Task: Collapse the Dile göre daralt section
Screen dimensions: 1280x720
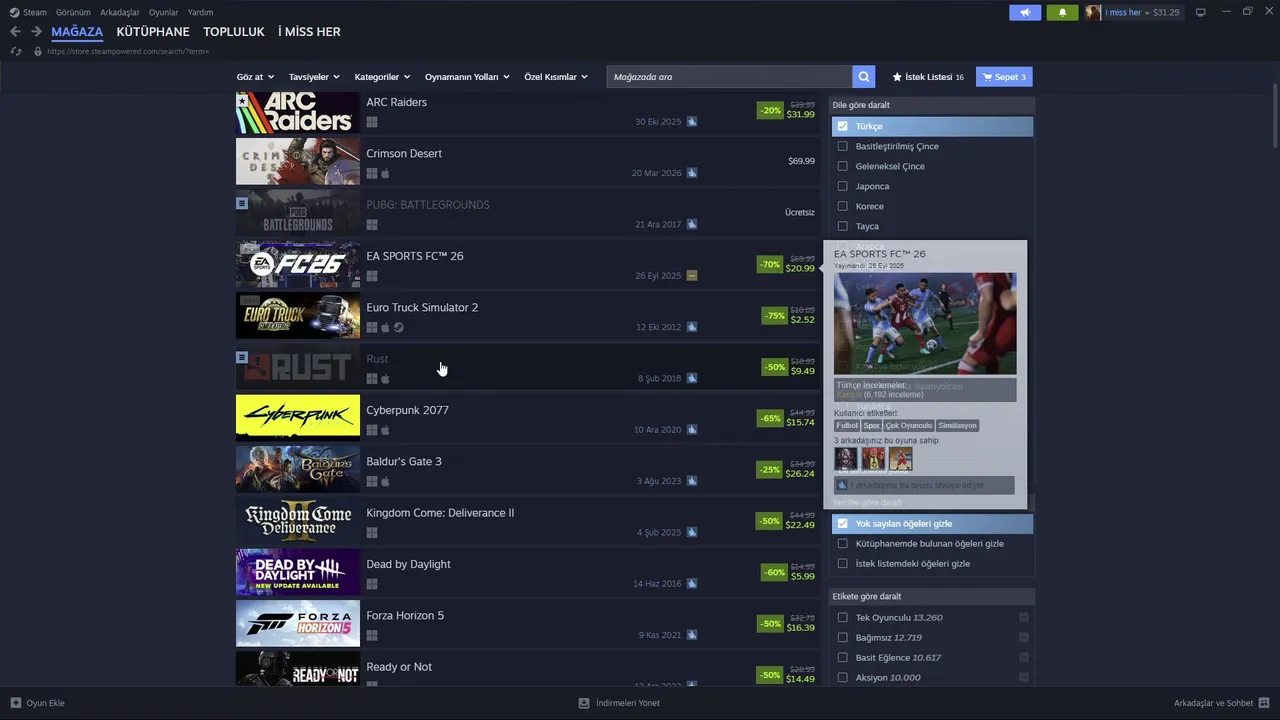Action: 932,105
